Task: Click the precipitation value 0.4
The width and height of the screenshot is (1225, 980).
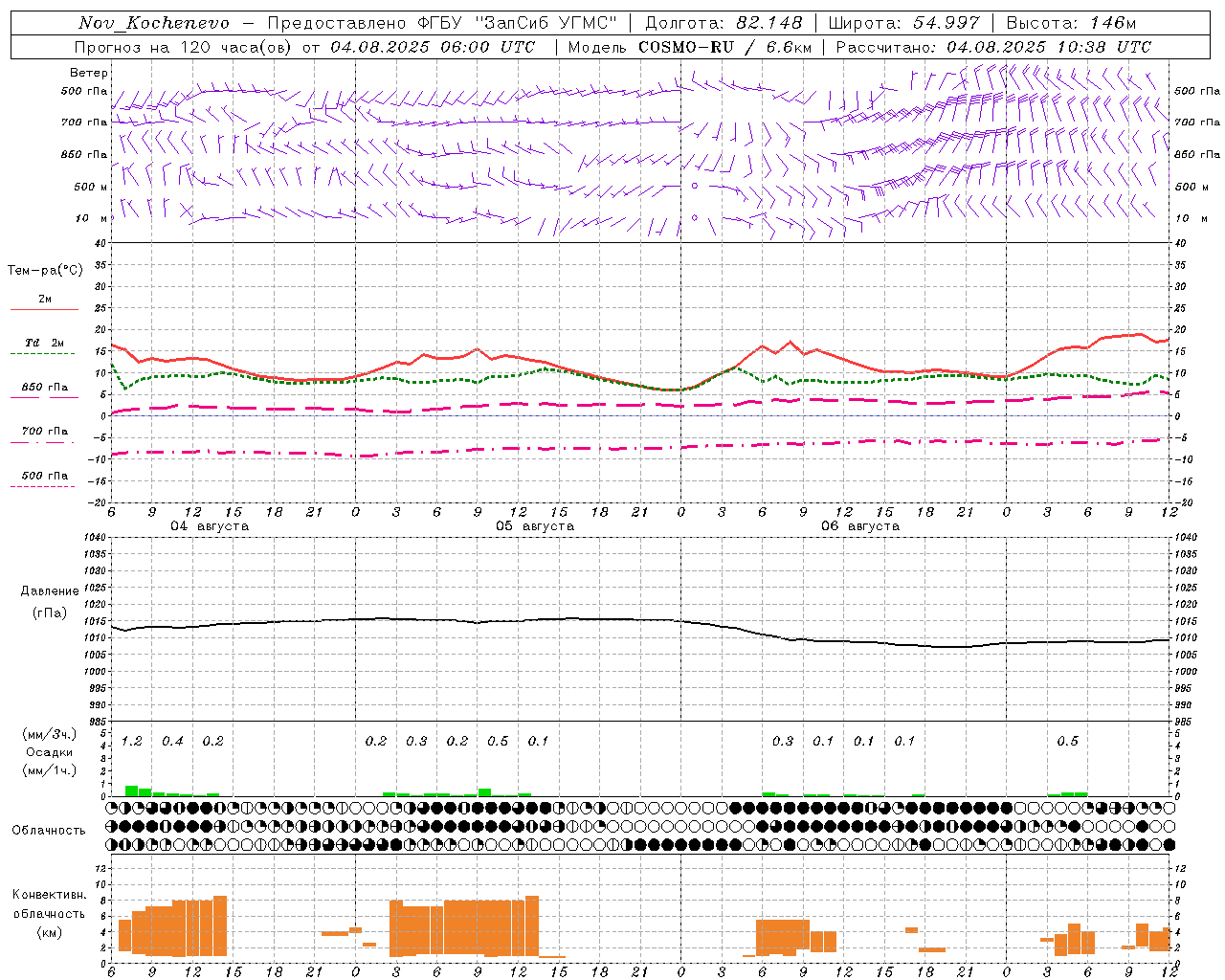Action: pyautogui.click(x=172, y=741)
